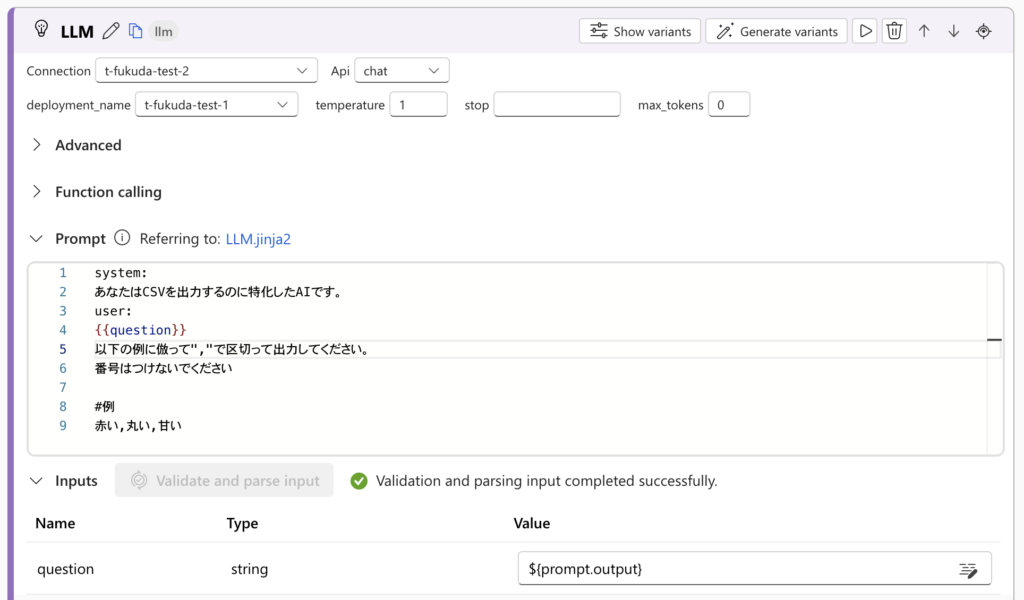Click the pencil icon to rename LLM node
This screenshot has height=600, width=1024.
[x=111, y=31]
